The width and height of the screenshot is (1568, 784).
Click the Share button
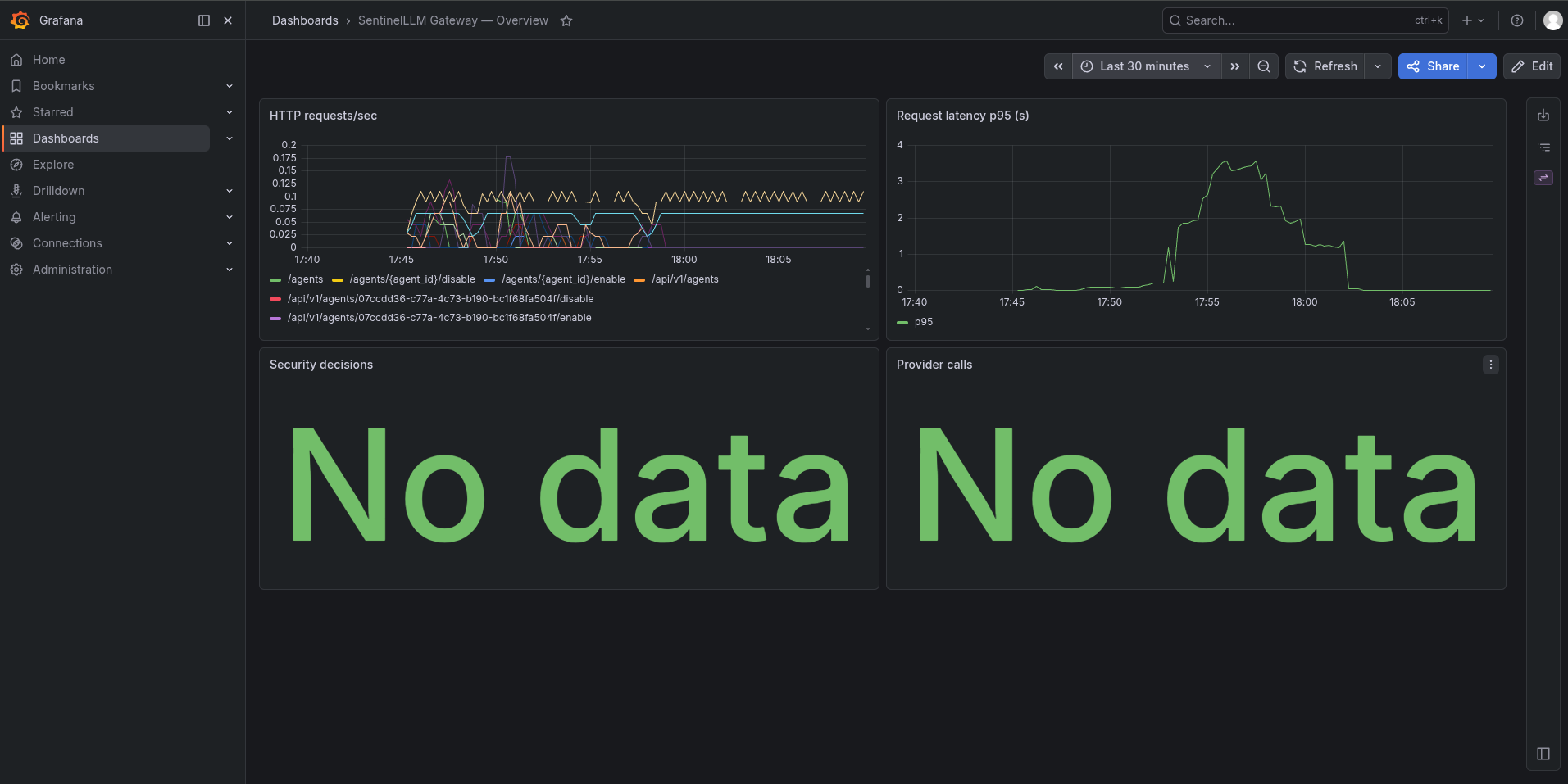1433,66
